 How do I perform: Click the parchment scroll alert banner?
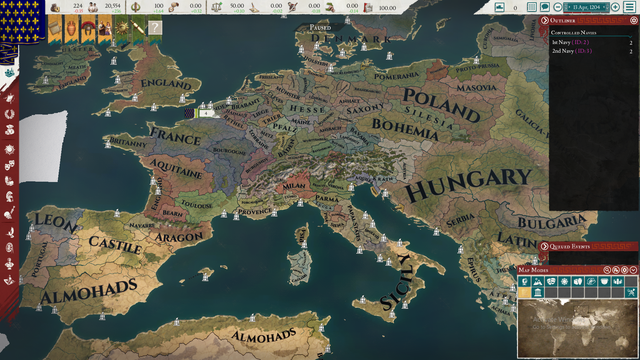tap(138, 30)
